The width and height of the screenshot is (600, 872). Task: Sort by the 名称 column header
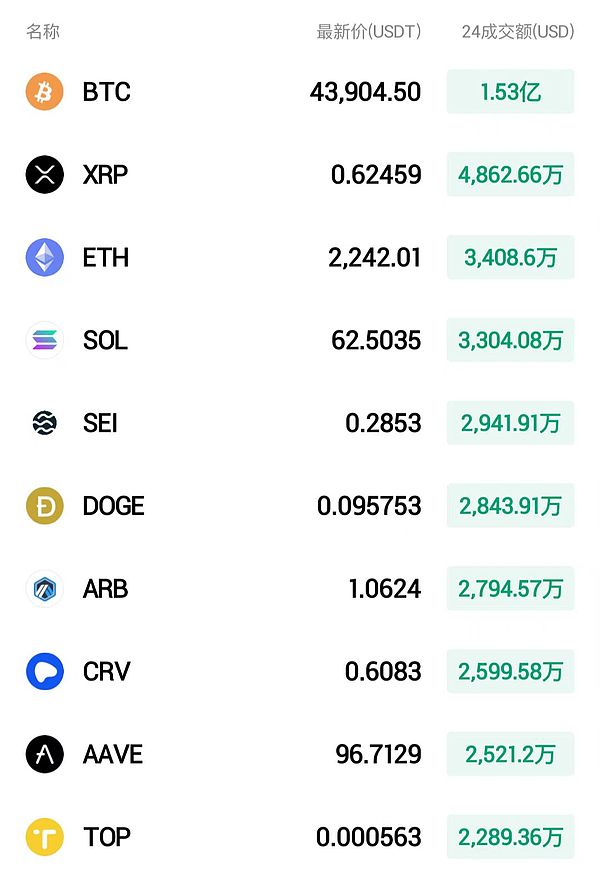pyautogui.click(x=43, y=32)
